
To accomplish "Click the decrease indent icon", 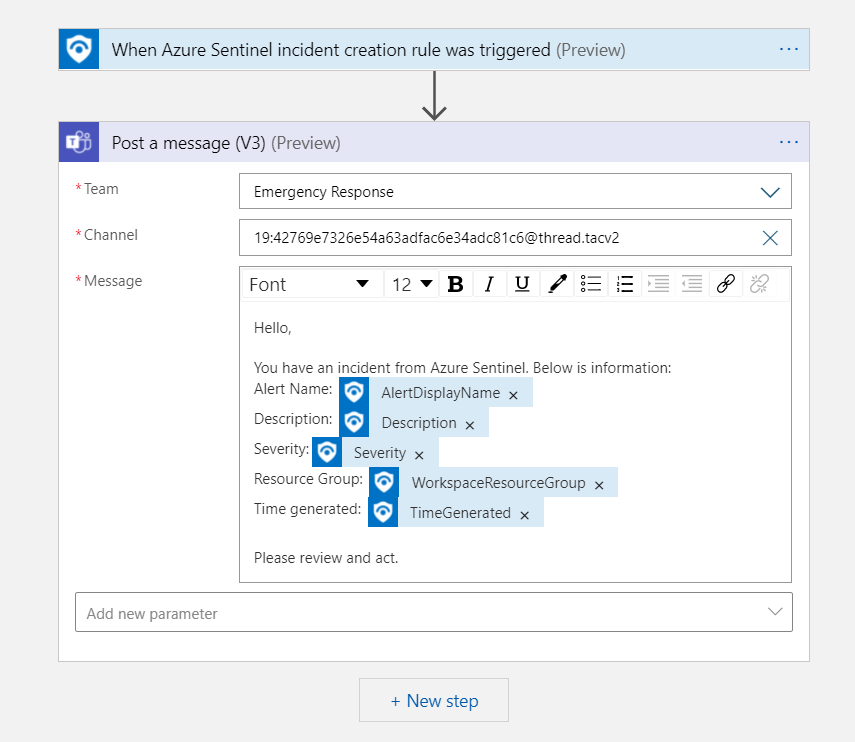I will 692,285.
